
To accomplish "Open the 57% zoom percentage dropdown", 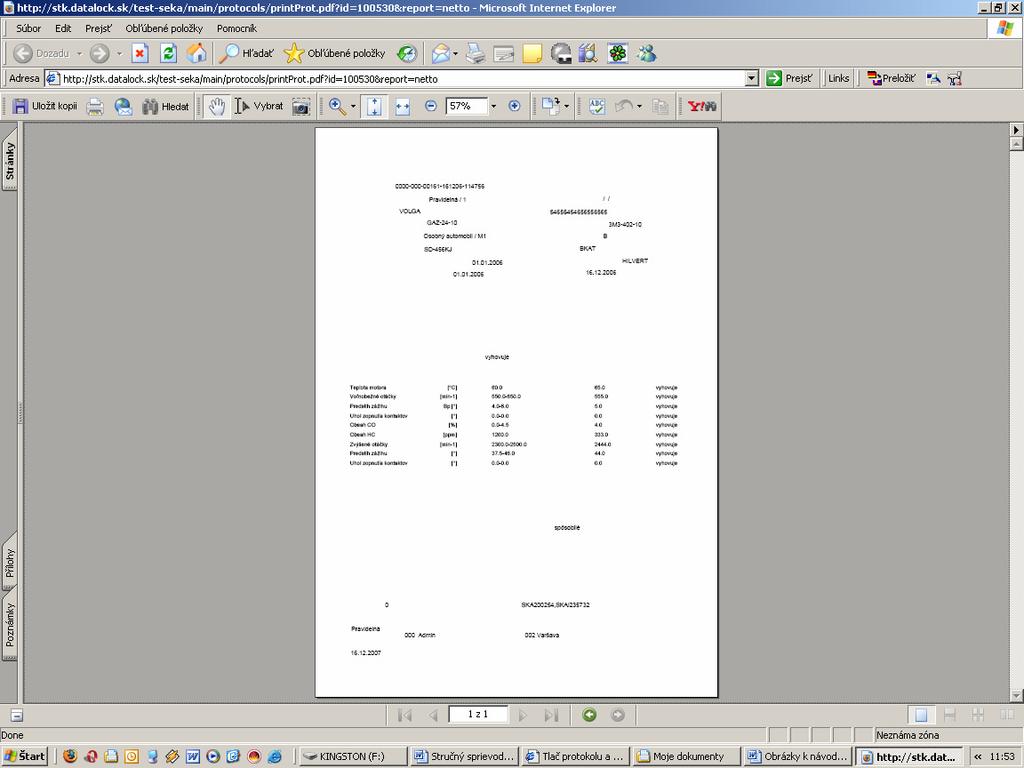I will (493, 106).
